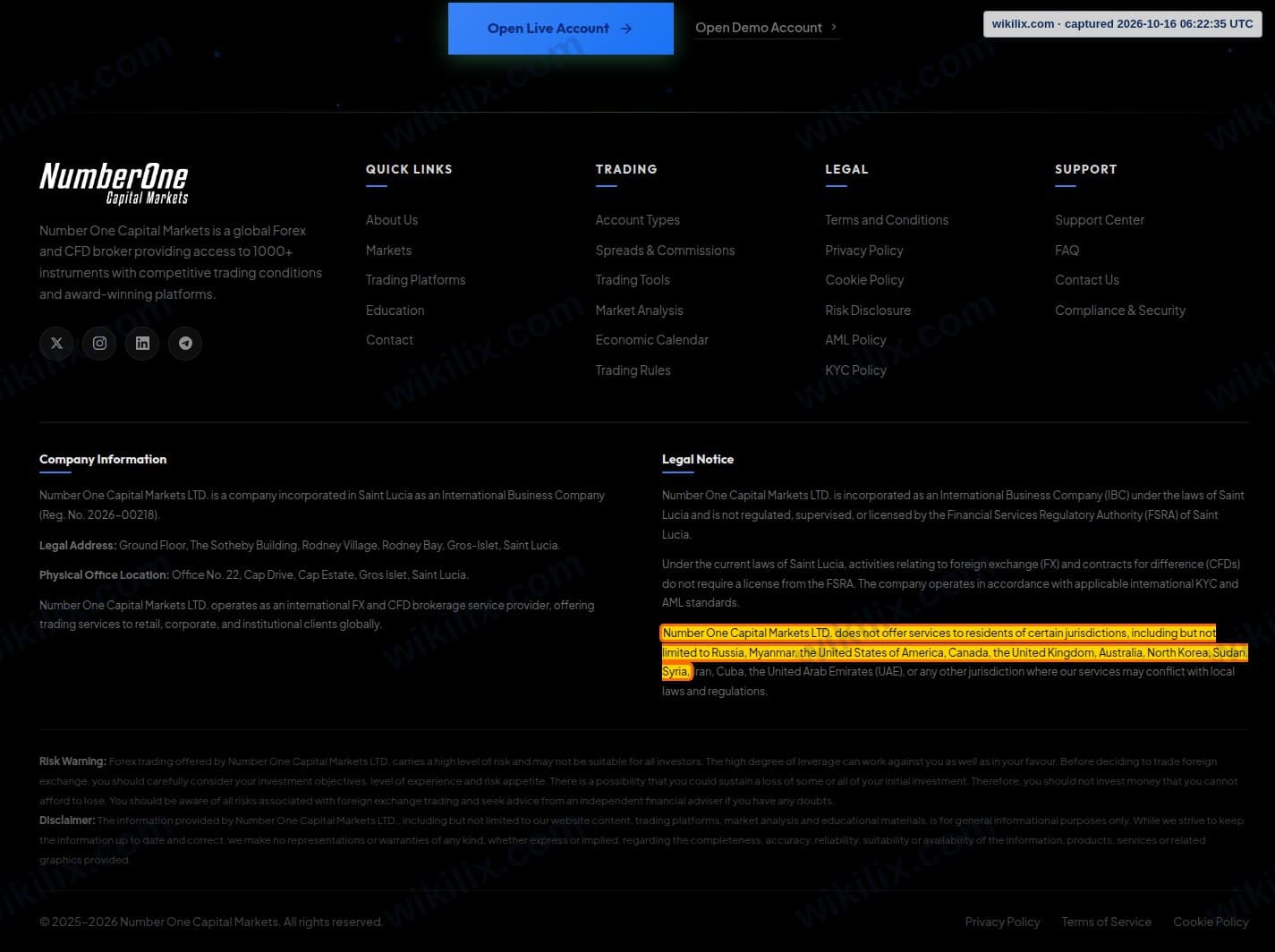
Task: Click the Company Information heading
Action: (x=103, y=459)
